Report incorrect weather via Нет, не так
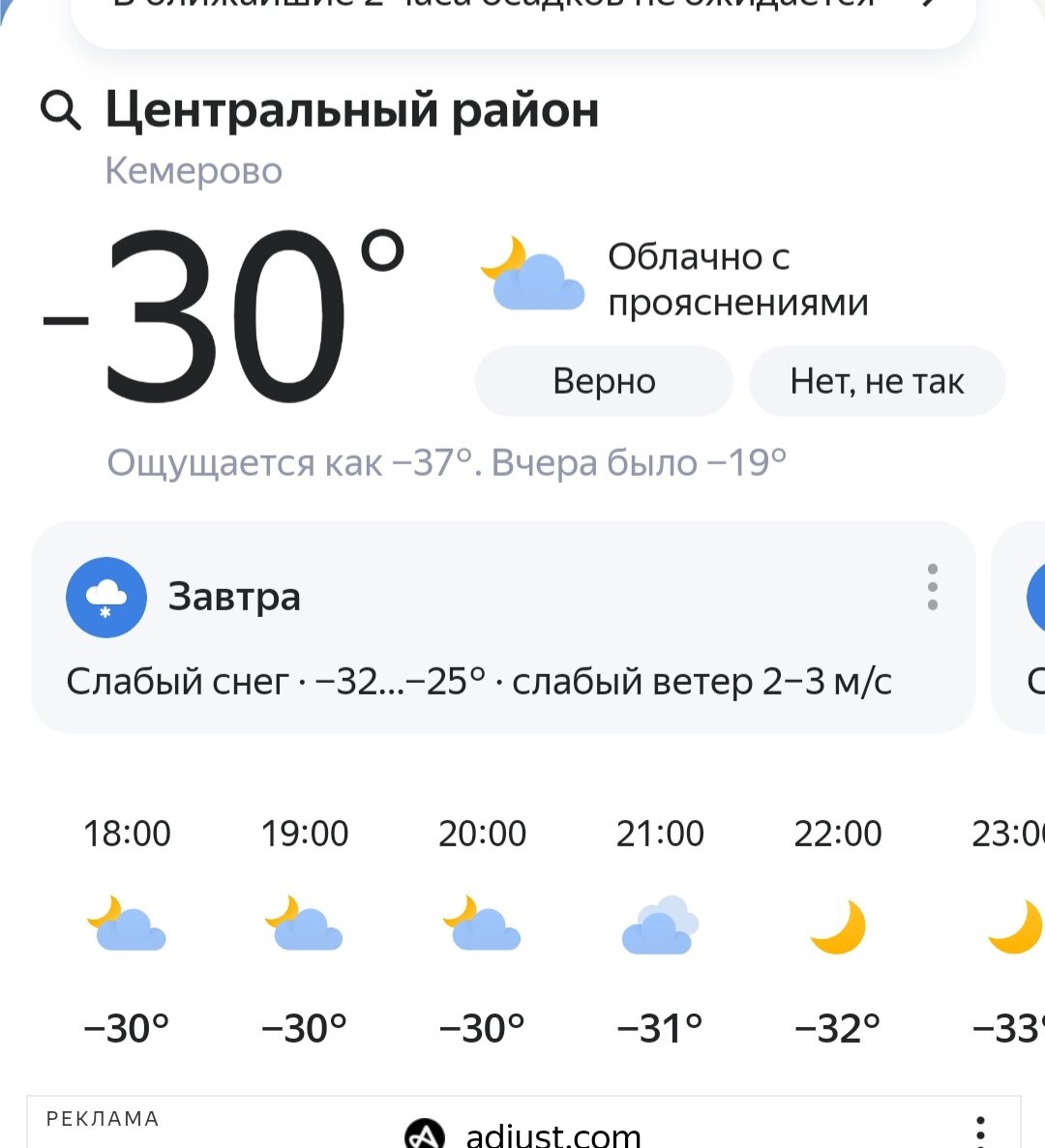Screen dimensions: 1045x1148 (x=877, y=381)
